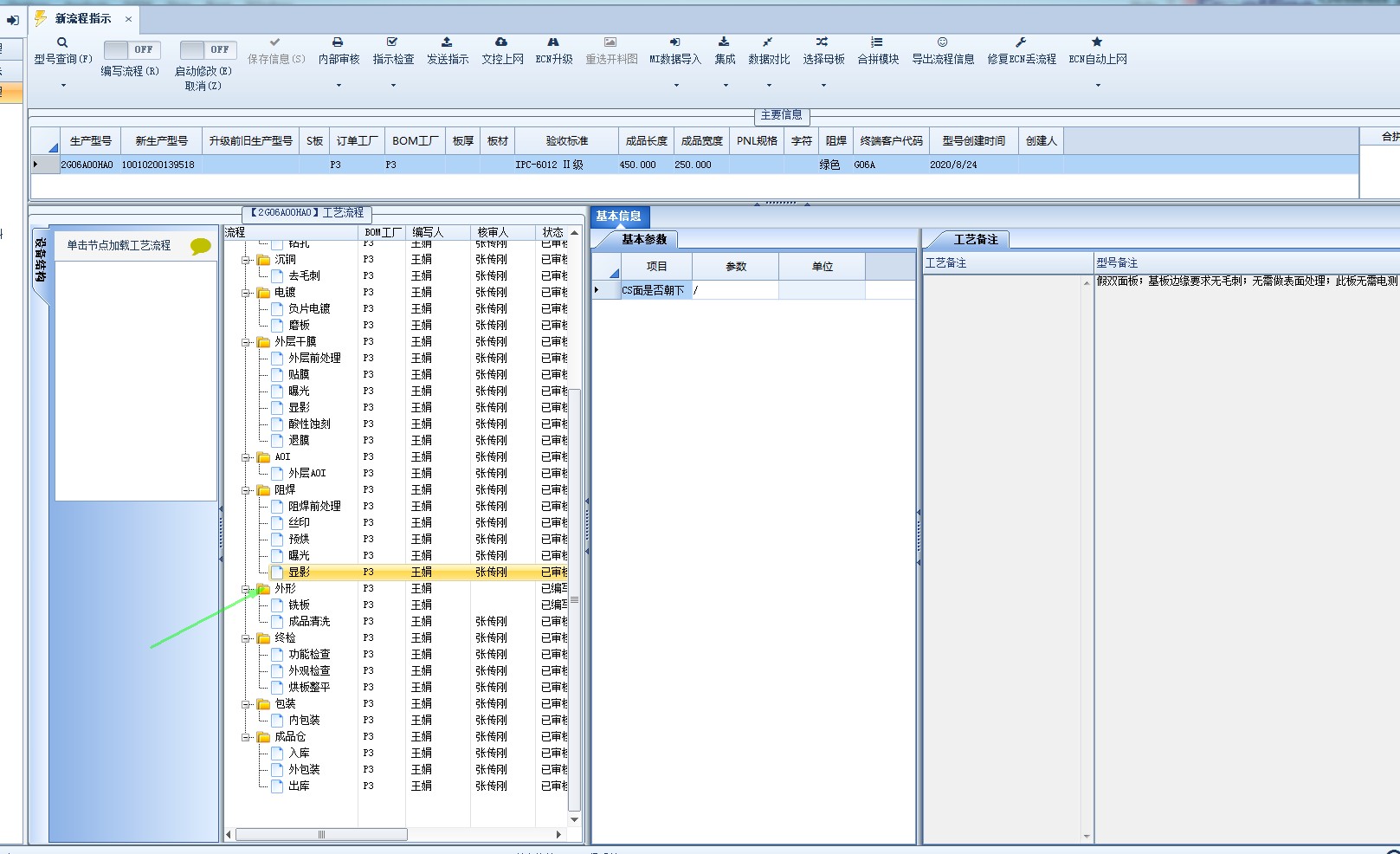The height and width of the screenshot is (854, 1400).
Task: Click the lightning icon on 新流程指示 tab
Action: pyautogui.click(x=40, y=18)
